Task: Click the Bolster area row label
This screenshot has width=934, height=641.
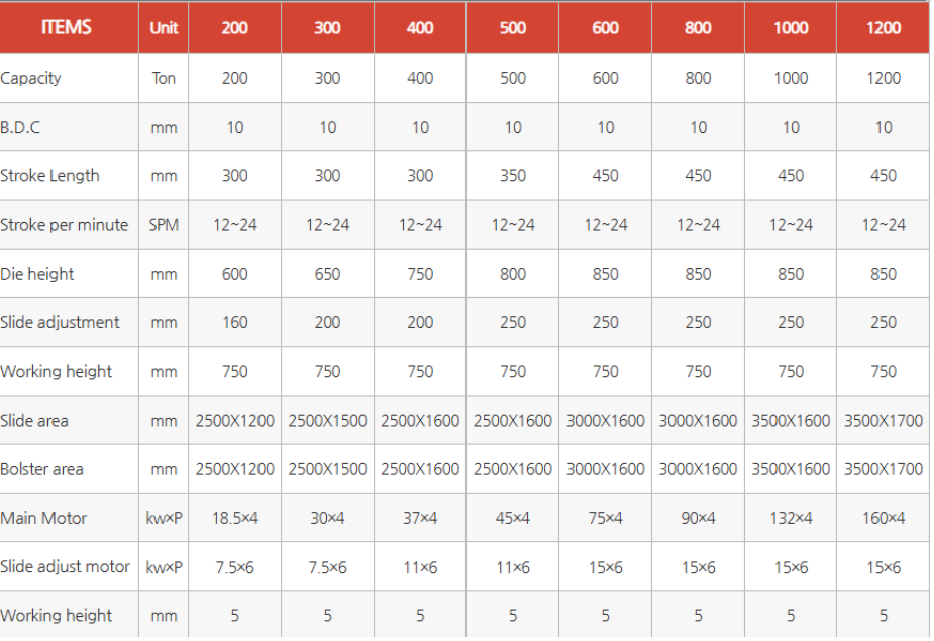Action: coord(42,469)
